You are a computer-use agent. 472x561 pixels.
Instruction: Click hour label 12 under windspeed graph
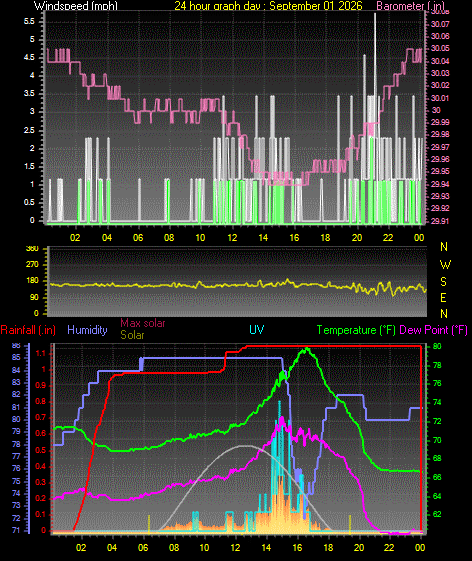pyautogui.click(x=232, y=238)
